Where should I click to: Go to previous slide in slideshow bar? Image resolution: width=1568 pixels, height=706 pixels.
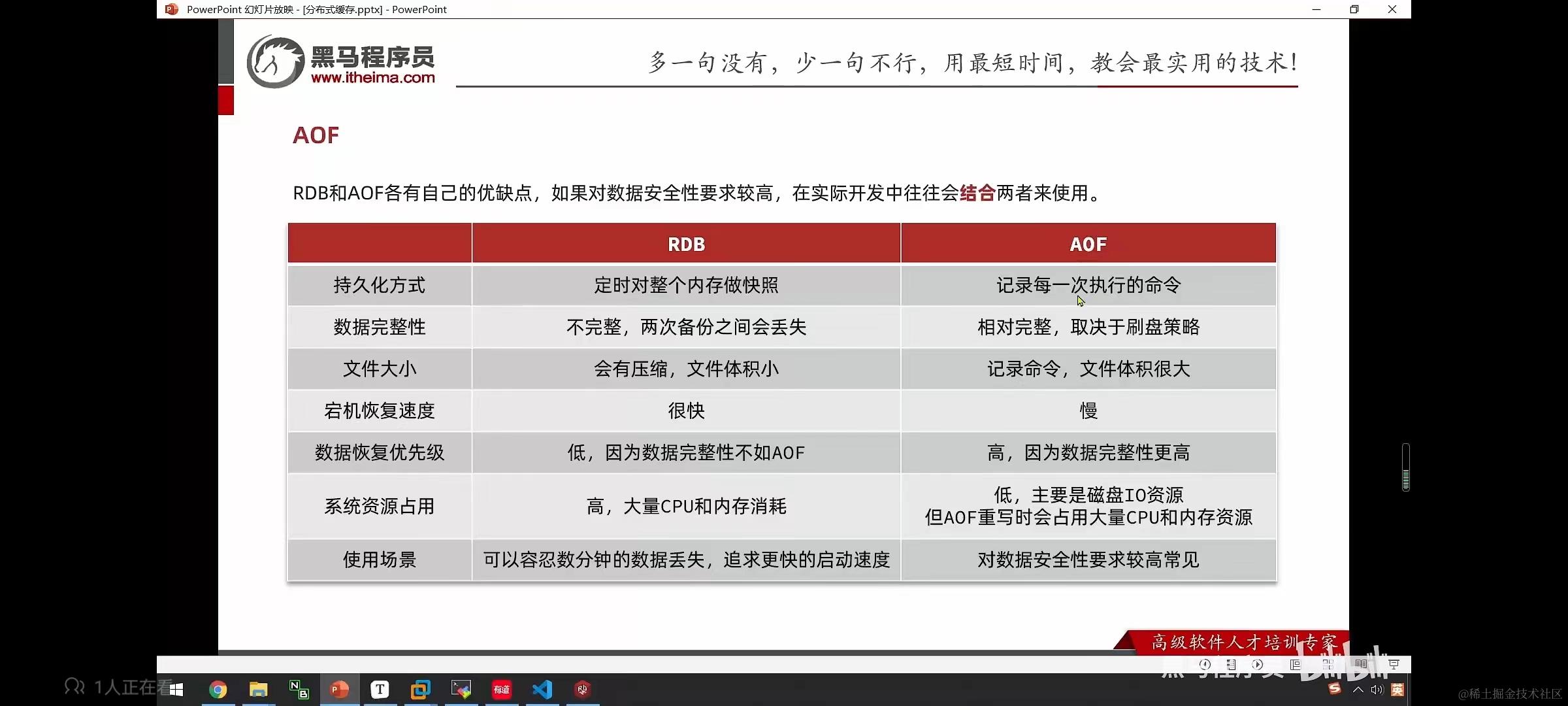point(1205,664)
